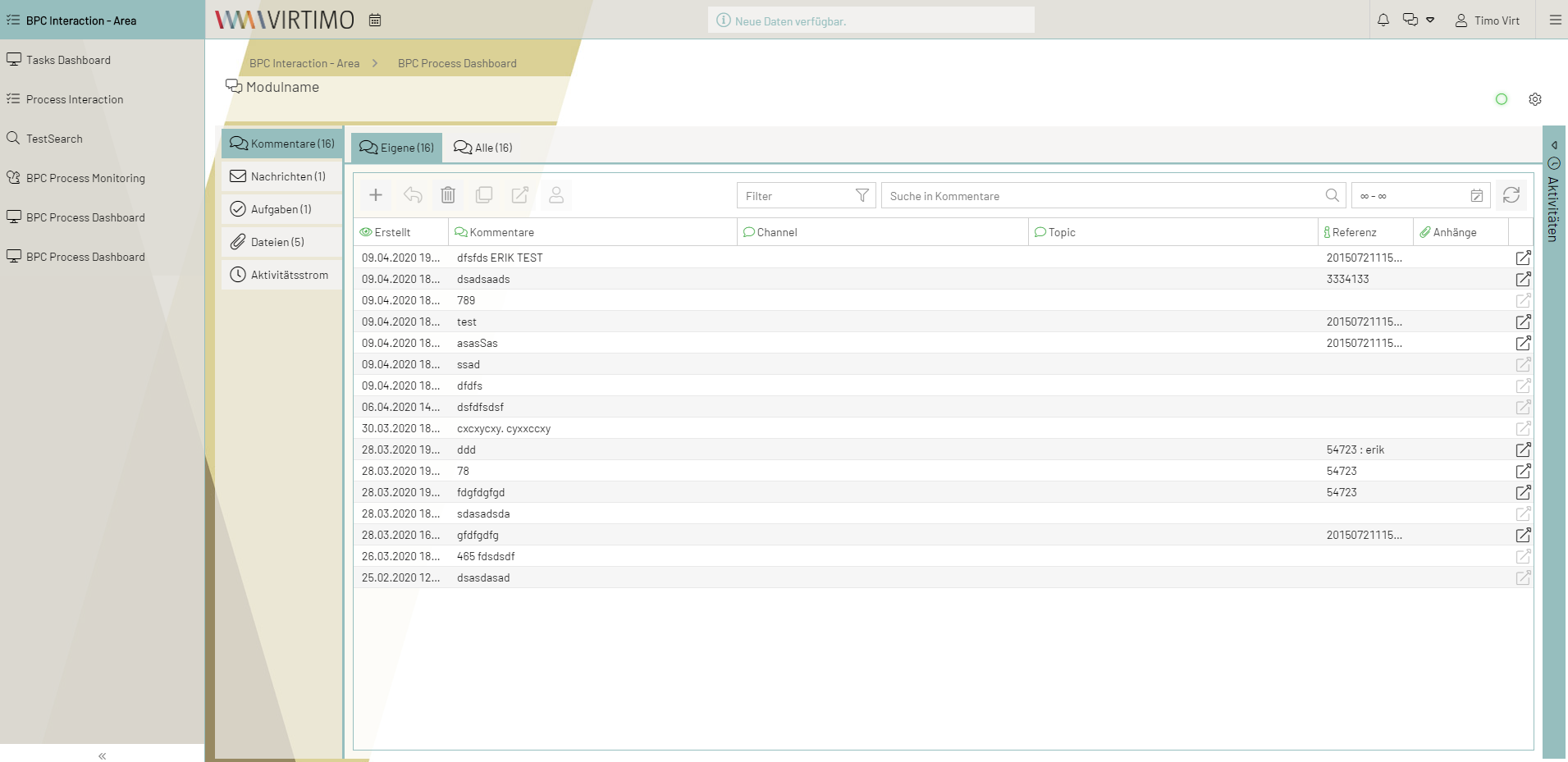Viewport: 1568px width, 762px height.
Task: Click the reply arrow icon in toolbar
Action: (x=413, y=195)
